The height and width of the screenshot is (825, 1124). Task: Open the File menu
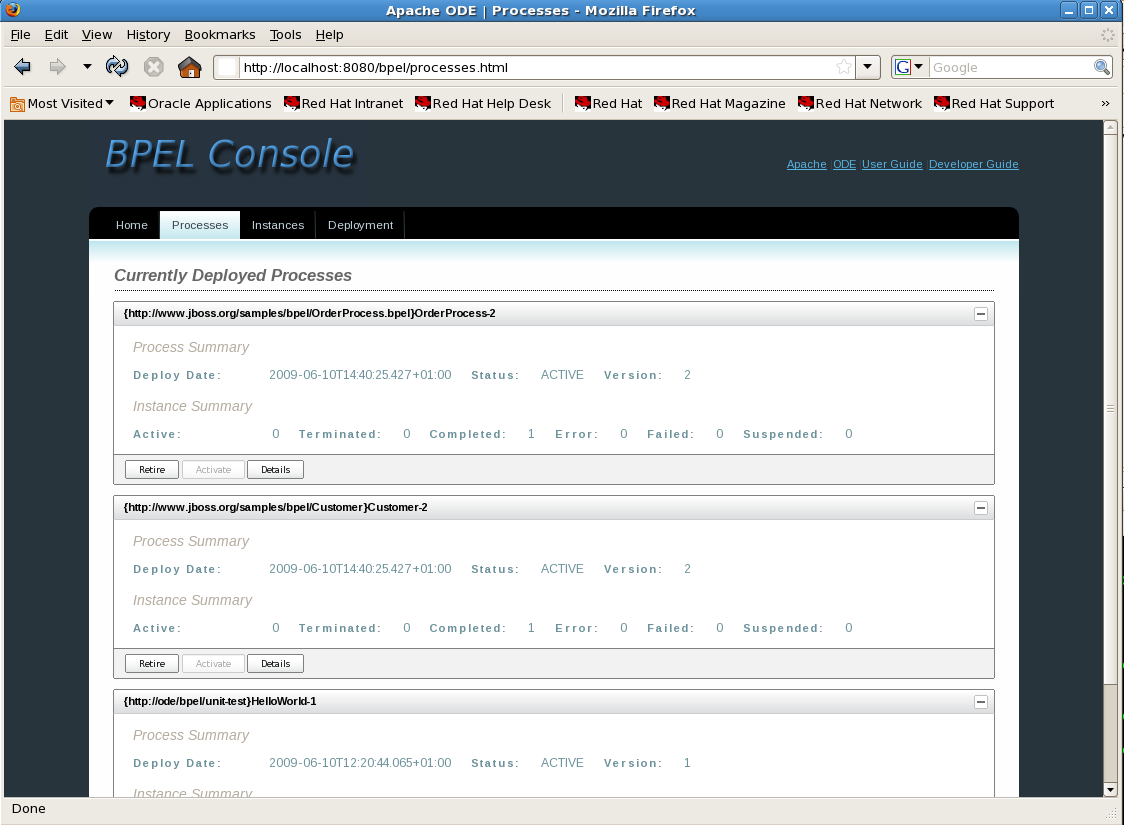point(20,34)
